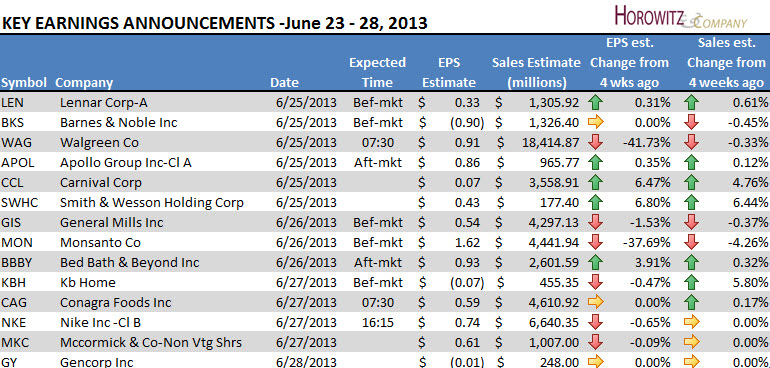This screenshot has width=770, height=368.
Task: Select the EPS Estimate column header
Action: coord(449,73)
